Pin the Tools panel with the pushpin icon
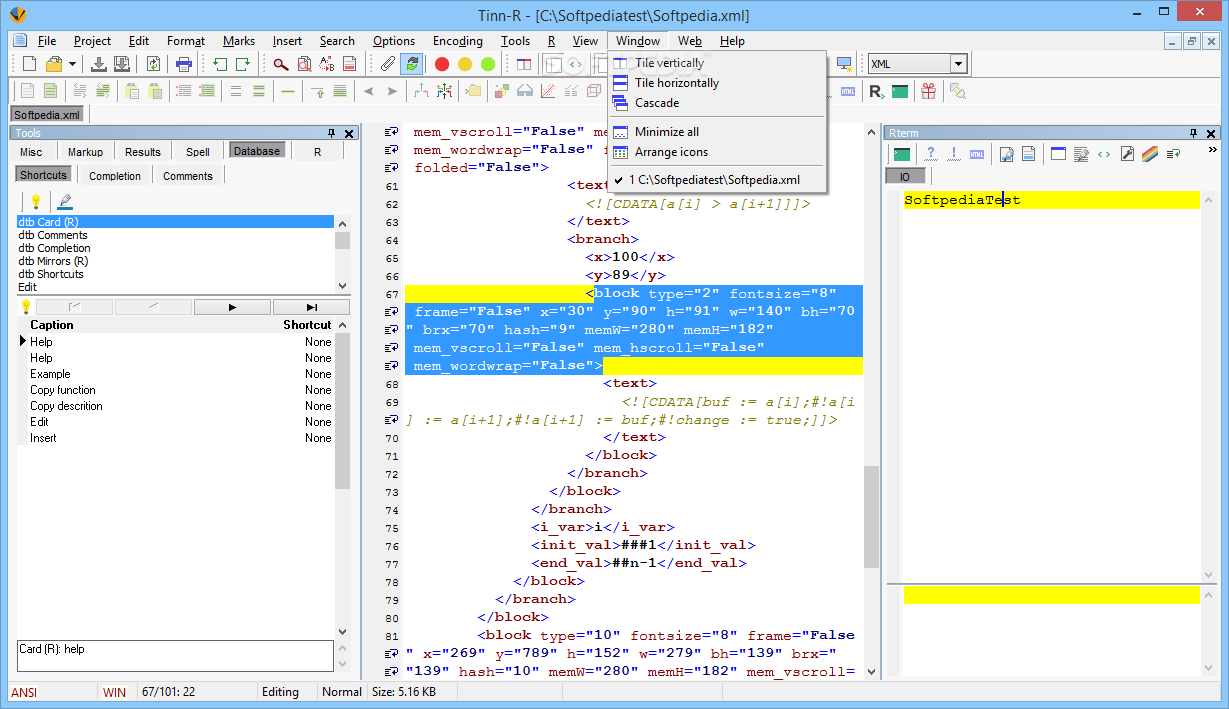The image size is (1229, 709). point(332,133)
